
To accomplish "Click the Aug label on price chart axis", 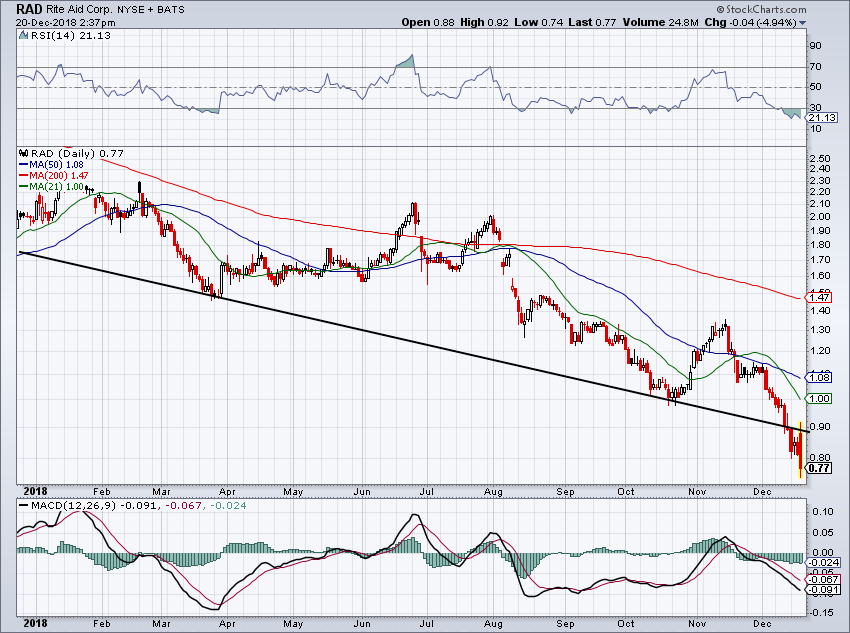I will tap(493, 492).
